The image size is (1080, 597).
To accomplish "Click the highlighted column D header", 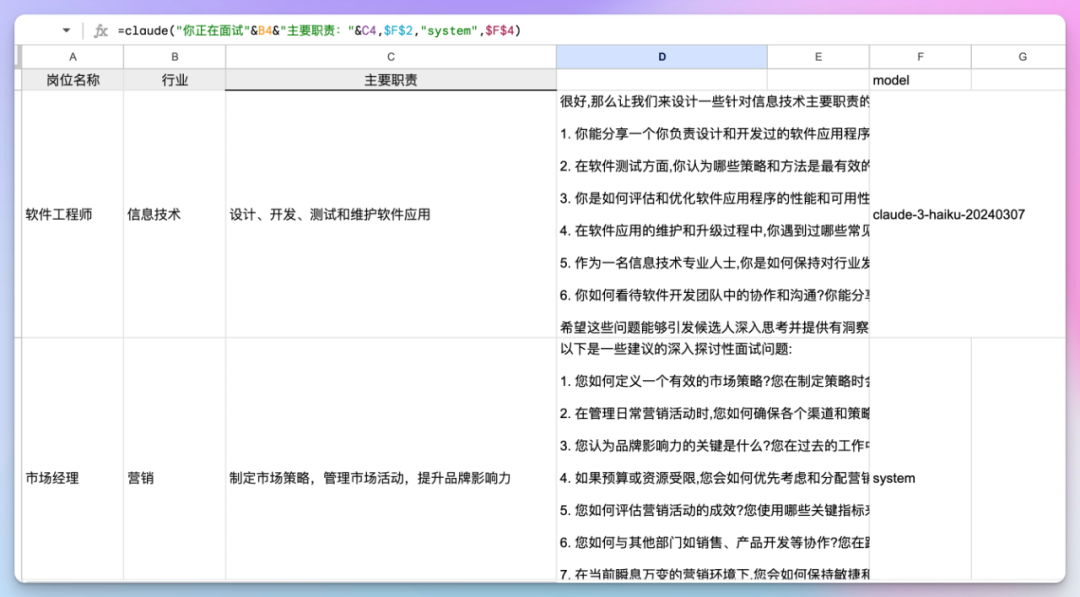I will (x=661, y=57).
